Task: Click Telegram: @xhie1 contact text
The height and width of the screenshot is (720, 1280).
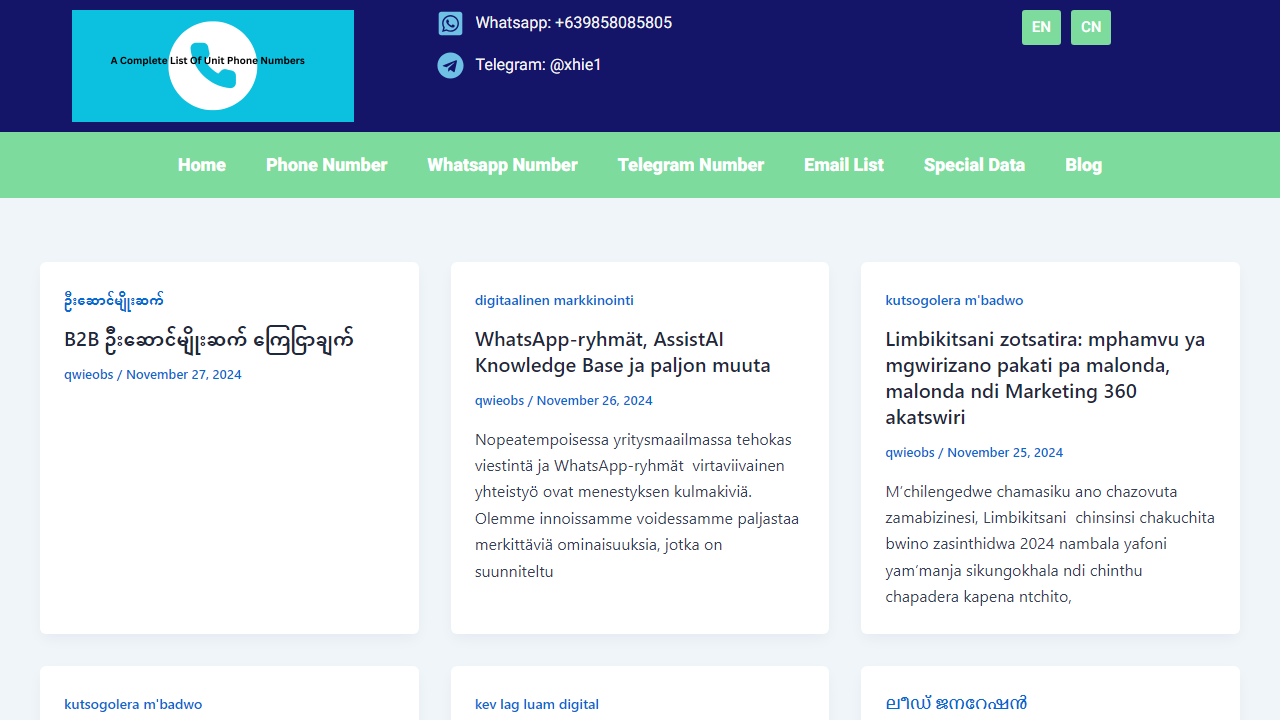Action: tap(538, 65)
